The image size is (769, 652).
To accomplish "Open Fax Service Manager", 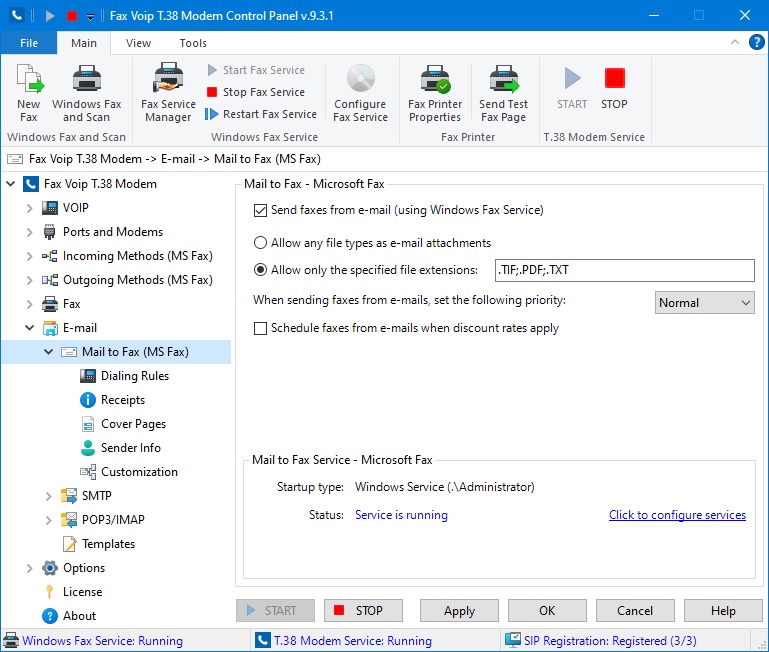I will tap(168, 93).
